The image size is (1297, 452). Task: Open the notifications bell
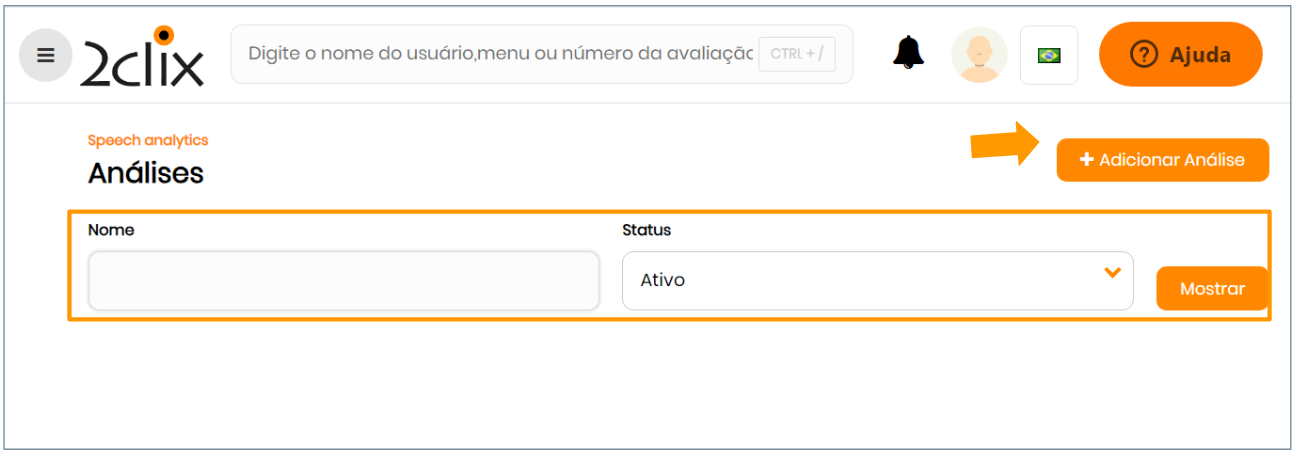tap(908, 53)
